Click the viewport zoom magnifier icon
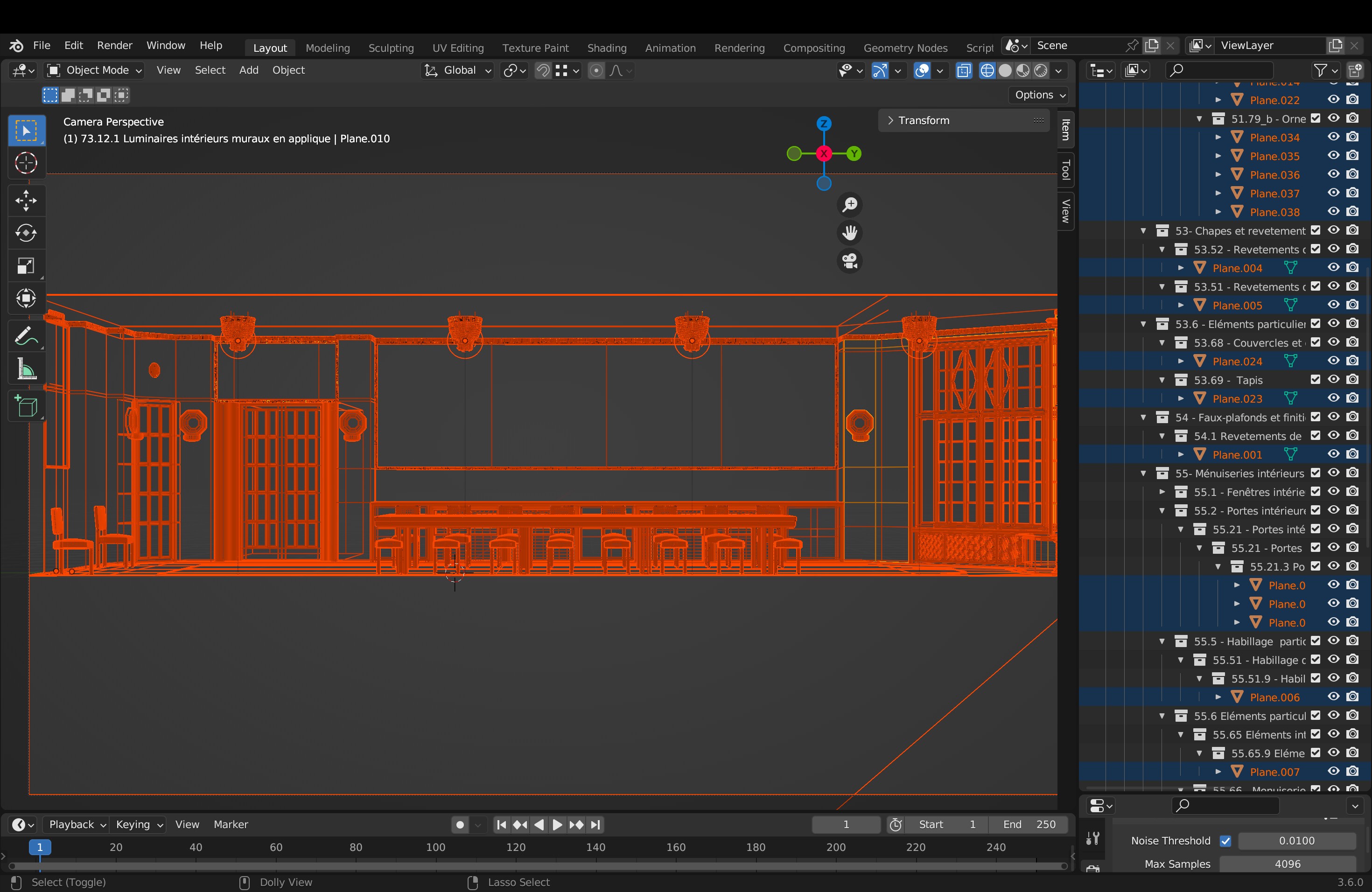 pos(850,204)
